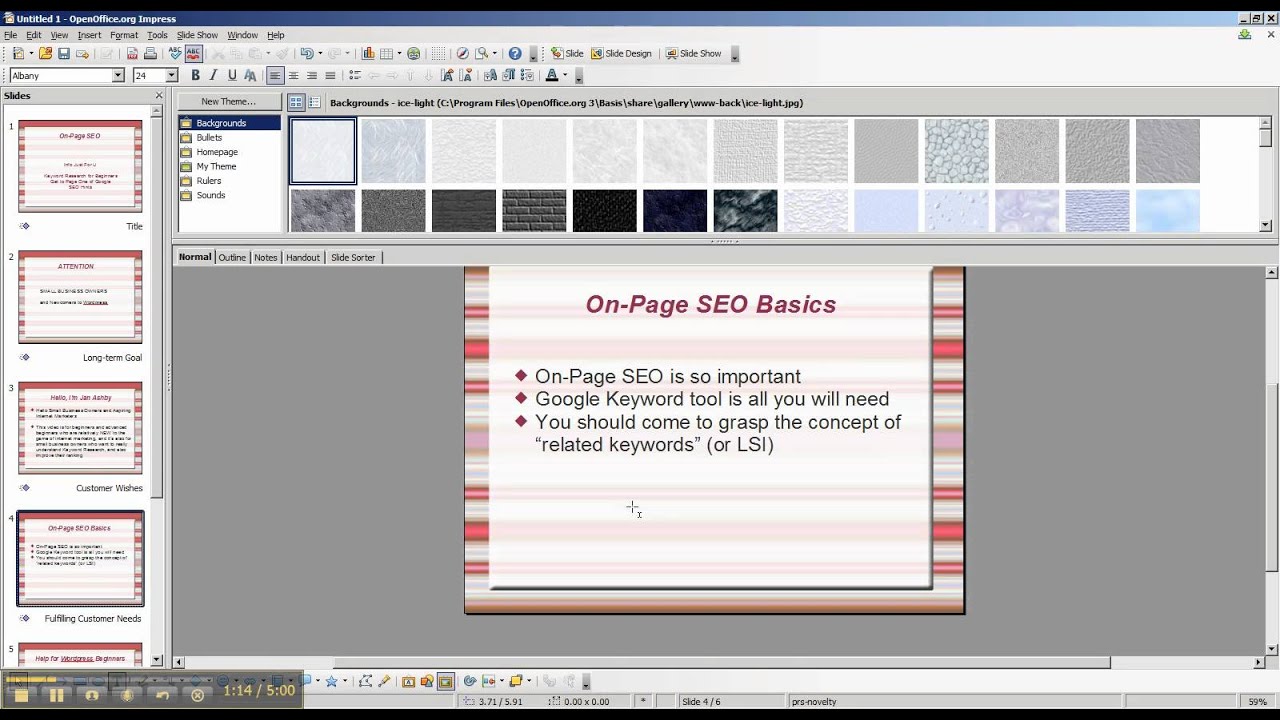The image size is (1280, 720).
Task: Select the ice-light background thumbnail
Action: tap(323, 151)
